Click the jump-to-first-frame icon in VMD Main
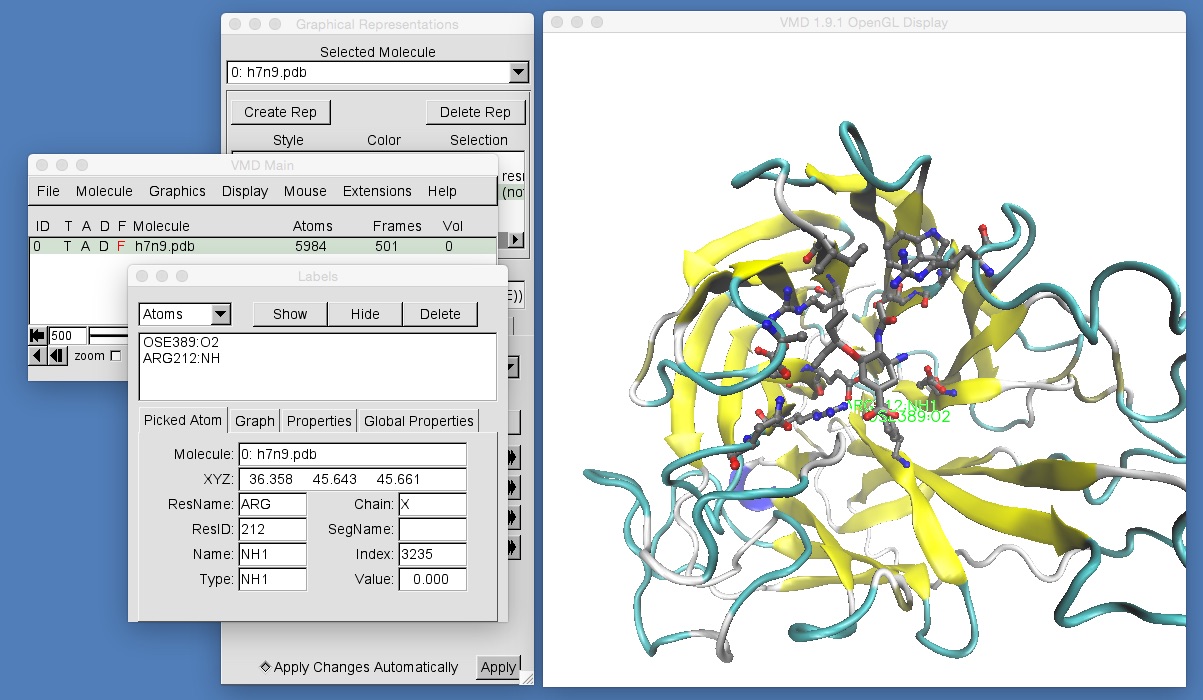 click(36, 336)
